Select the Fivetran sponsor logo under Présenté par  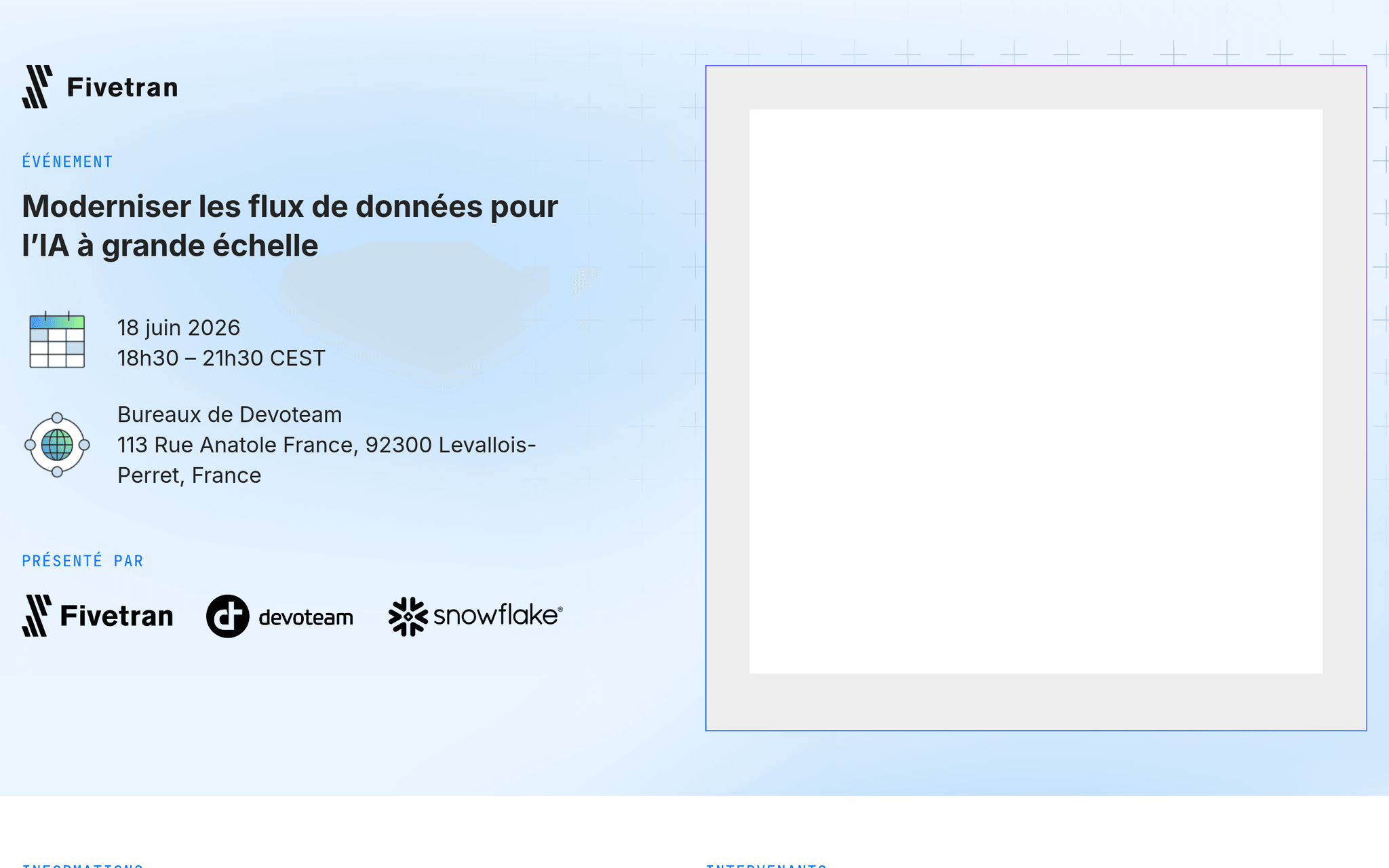(98, 616)
